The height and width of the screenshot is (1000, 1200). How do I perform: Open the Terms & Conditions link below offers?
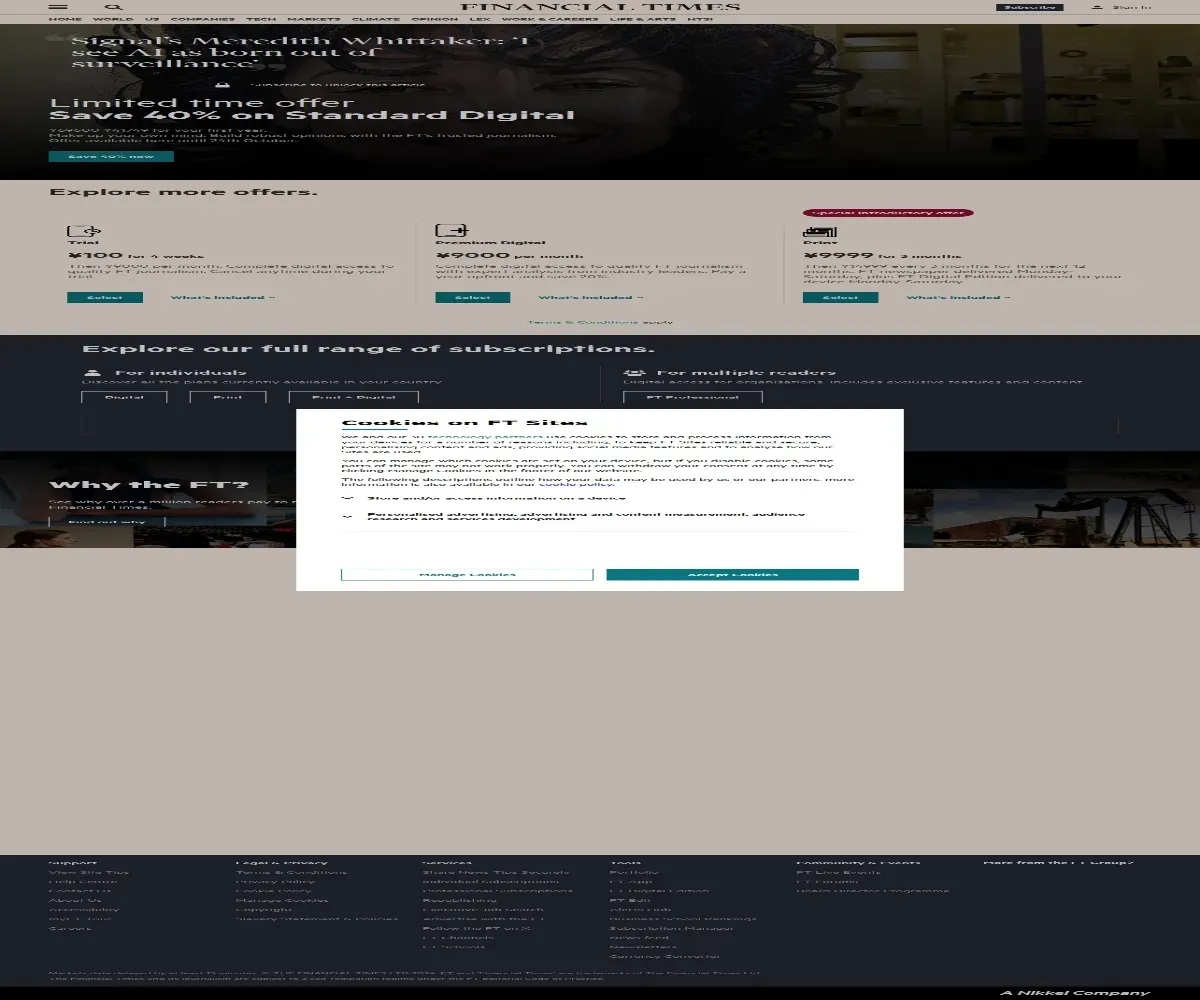click(583, 322)
